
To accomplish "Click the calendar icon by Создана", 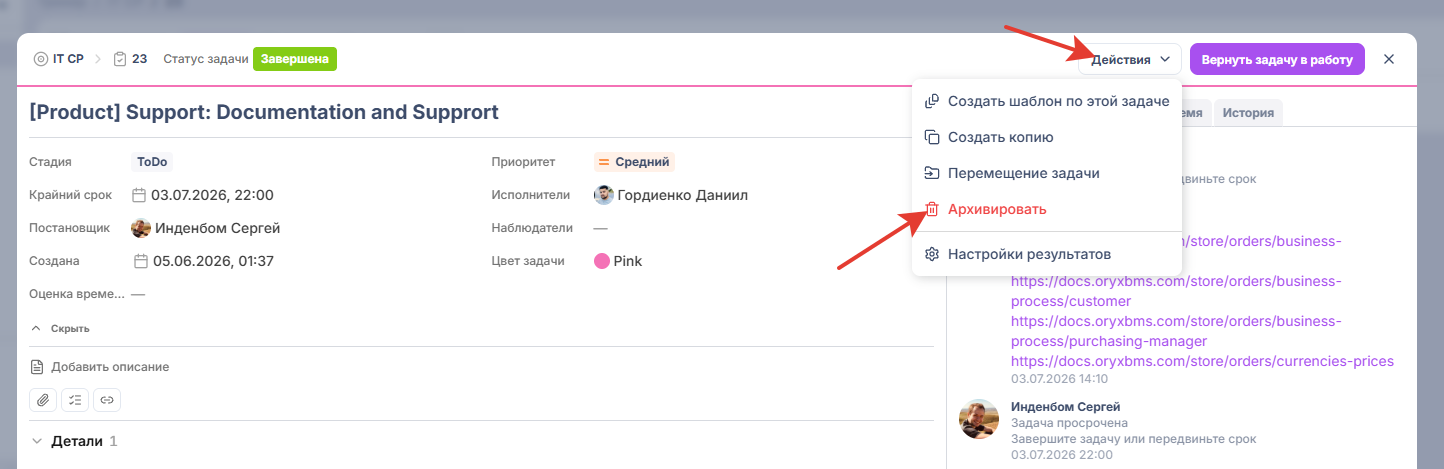I will 140,261.
